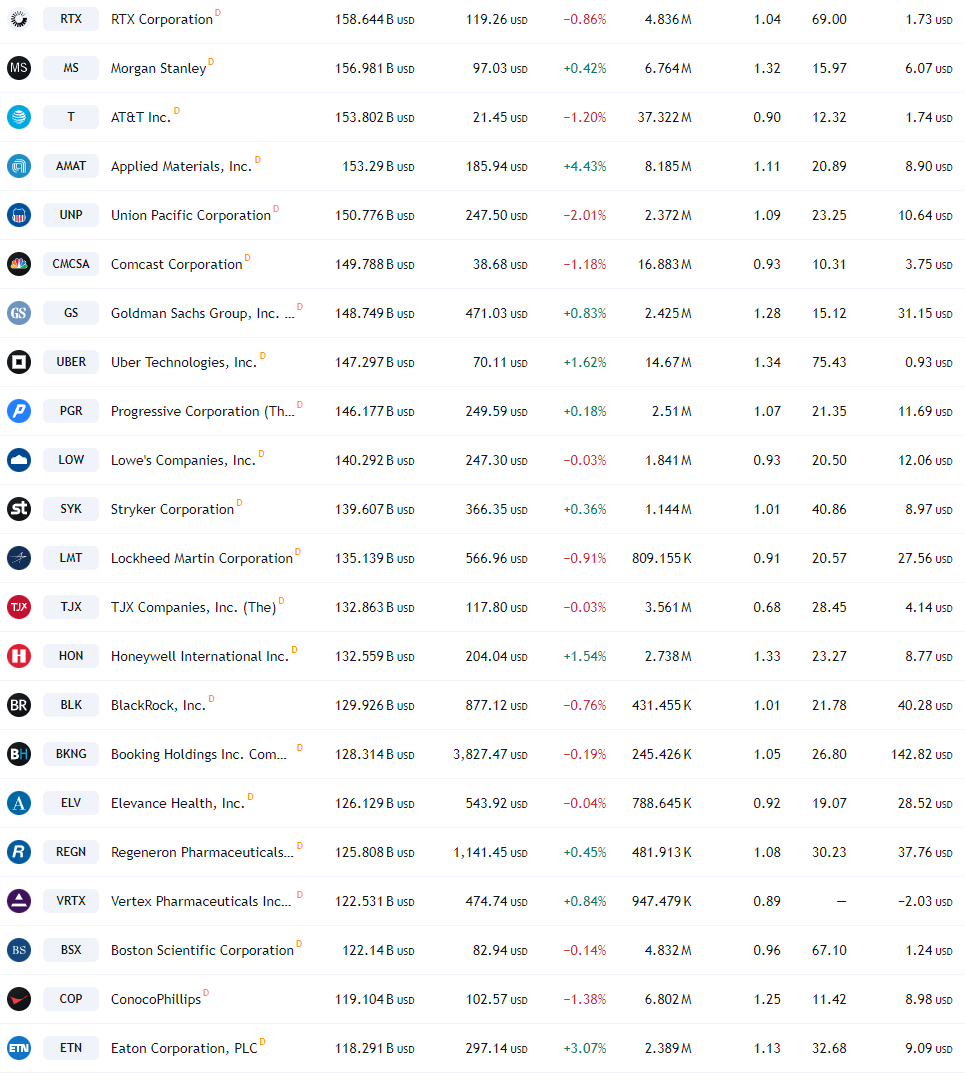The height and width of the screenshot is (1073, 965).
Task: Click the Honeywell red H logo
Action: point(19,656)
